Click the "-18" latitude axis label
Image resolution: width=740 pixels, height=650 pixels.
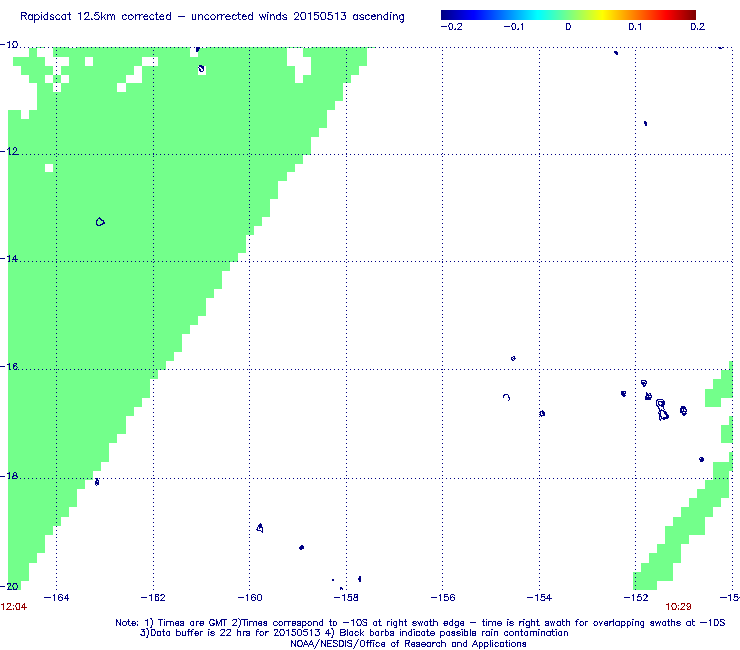9,476
